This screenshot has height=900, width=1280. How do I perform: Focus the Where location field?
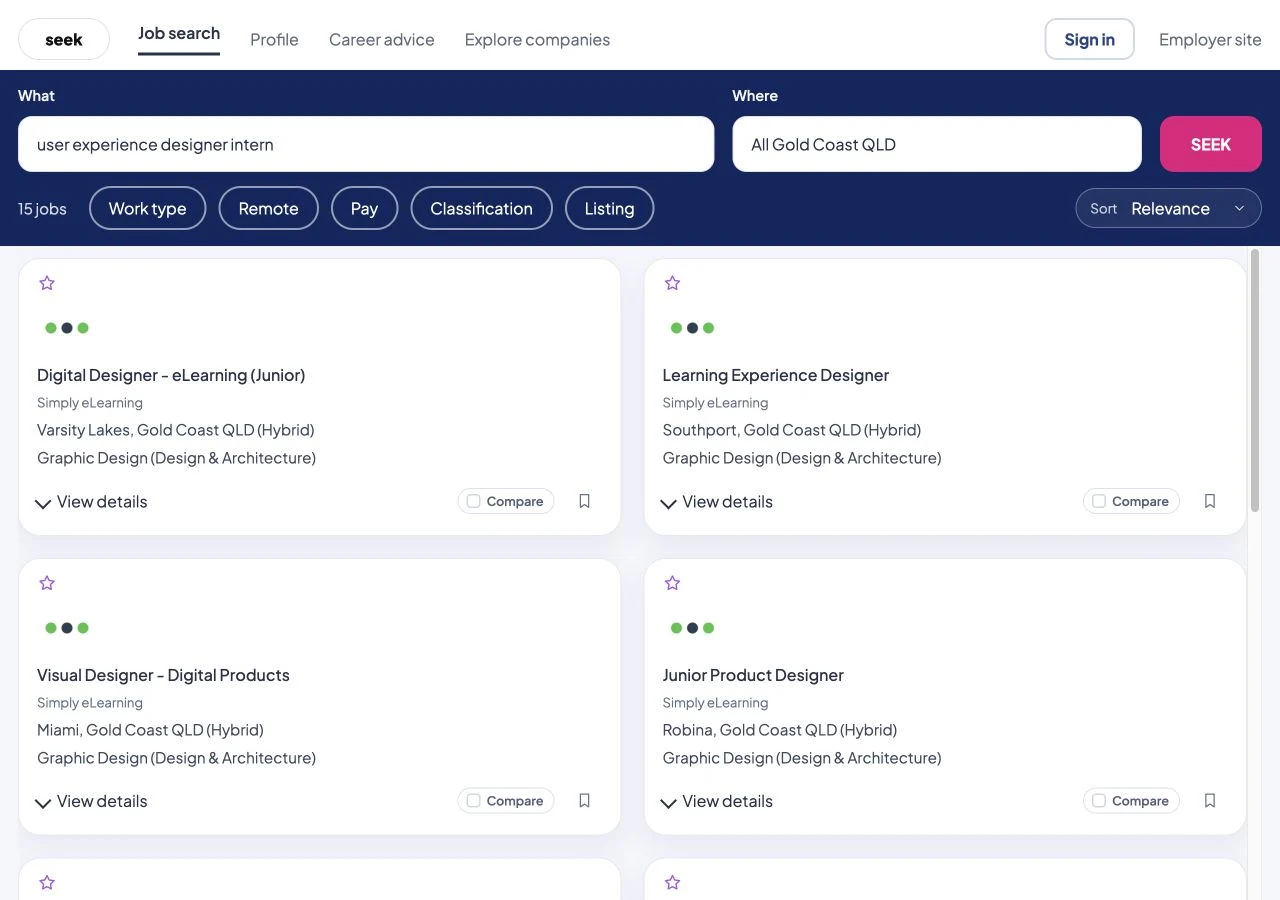937,144
